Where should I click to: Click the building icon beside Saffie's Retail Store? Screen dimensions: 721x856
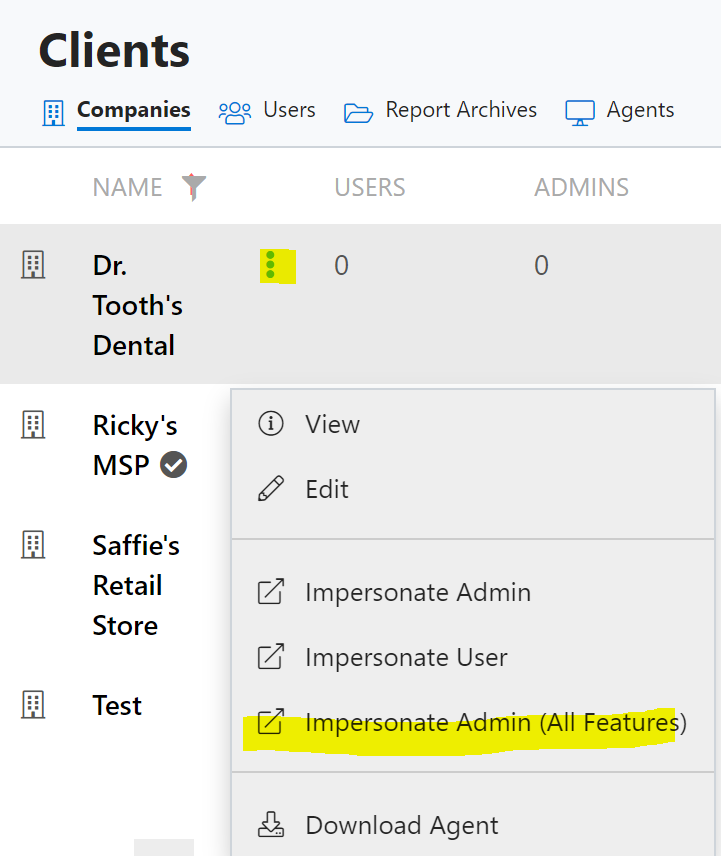click(x=33, y=545)
